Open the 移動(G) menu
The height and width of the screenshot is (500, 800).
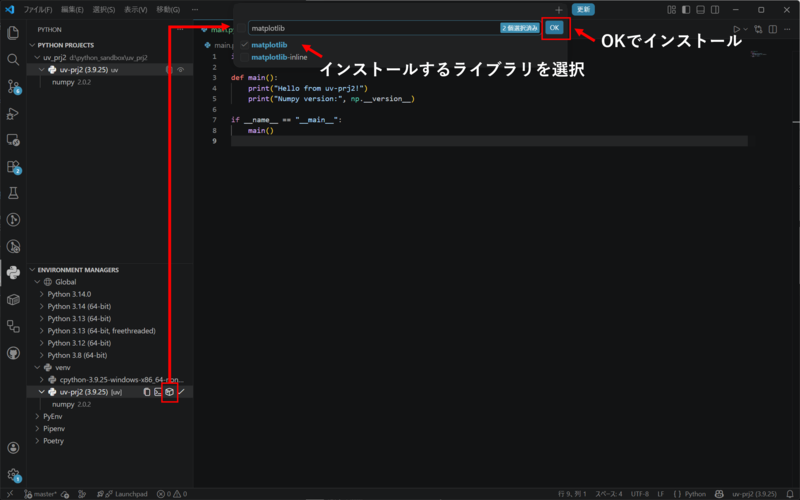pyautogui.click(x=168, y=10)
